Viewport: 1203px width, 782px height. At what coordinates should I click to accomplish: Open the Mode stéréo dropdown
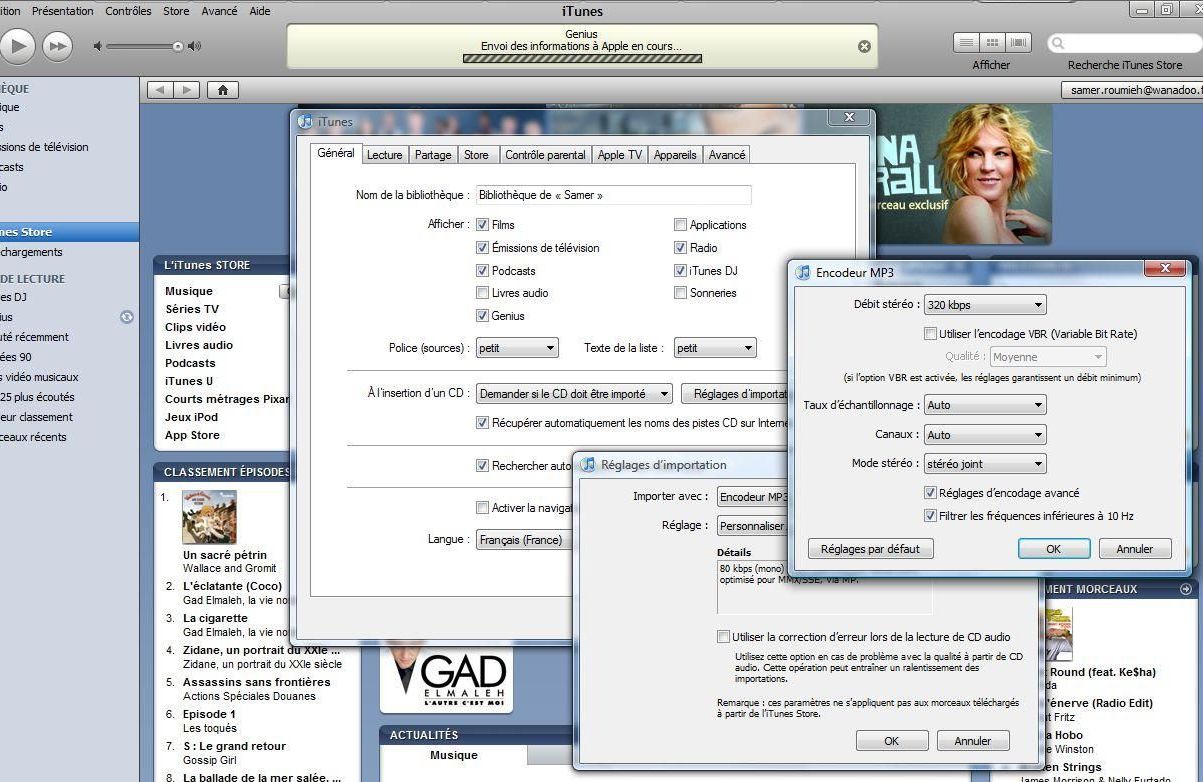985,464
